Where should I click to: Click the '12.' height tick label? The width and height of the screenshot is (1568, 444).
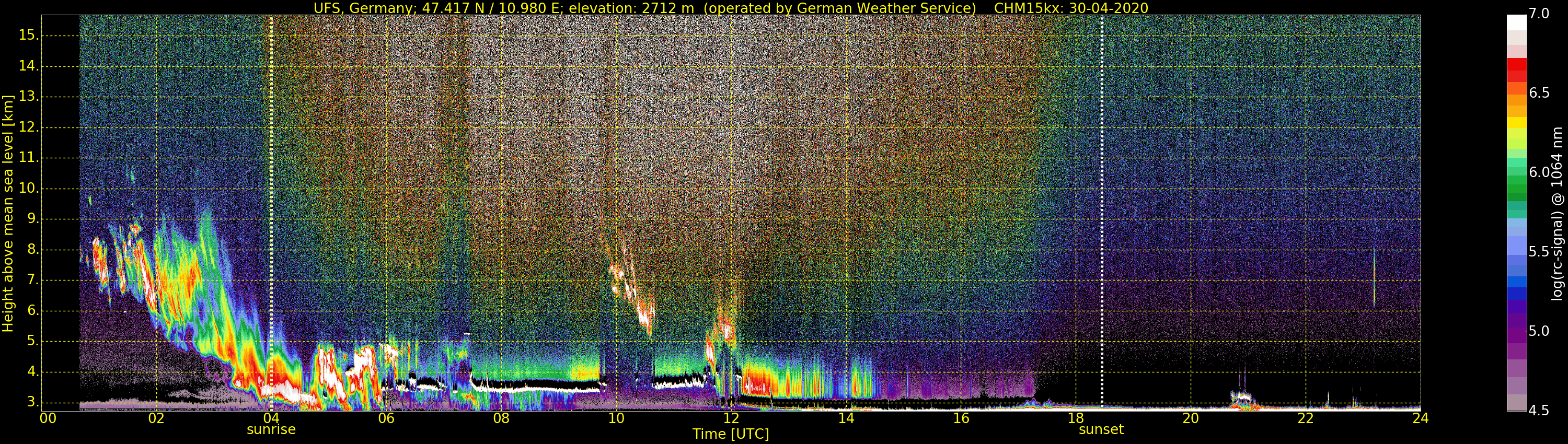[x=29, y=127]
